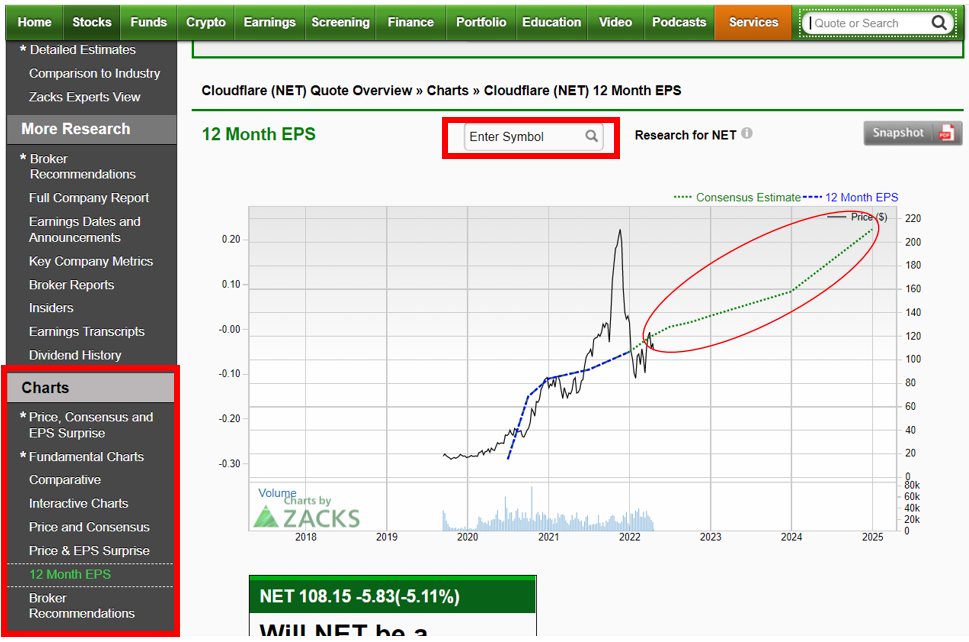Viewport: 969px width, 642px height.
Task: Click the 12 Month EPS page heading
Action: coord(258,134)
